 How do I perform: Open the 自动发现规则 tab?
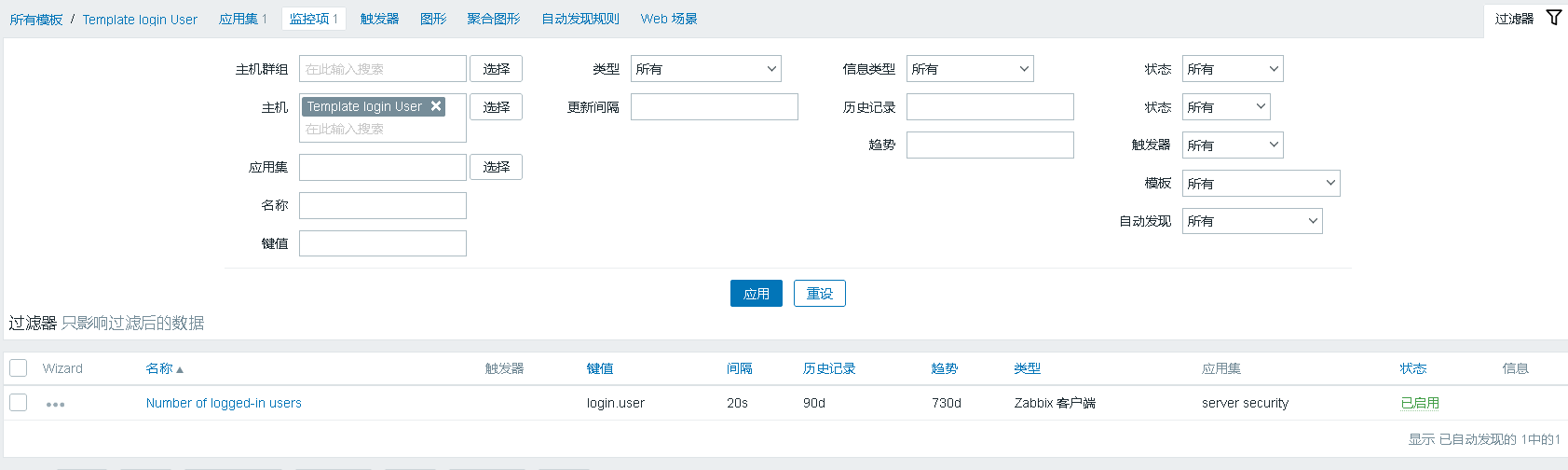coord(579,19)
